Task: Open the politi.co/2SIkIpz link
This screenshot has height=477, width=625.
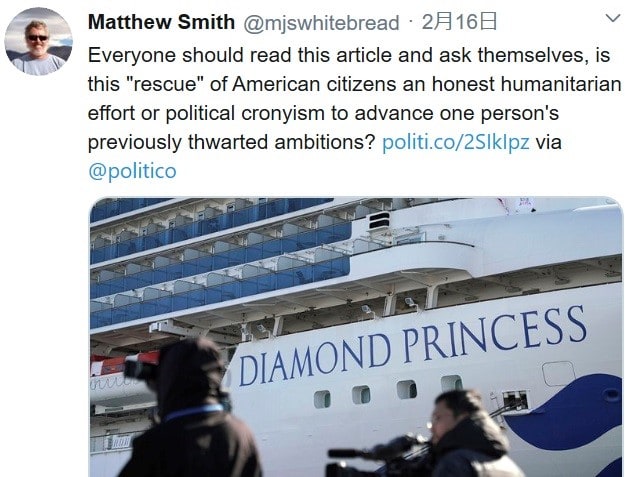Action: (456, 142)
